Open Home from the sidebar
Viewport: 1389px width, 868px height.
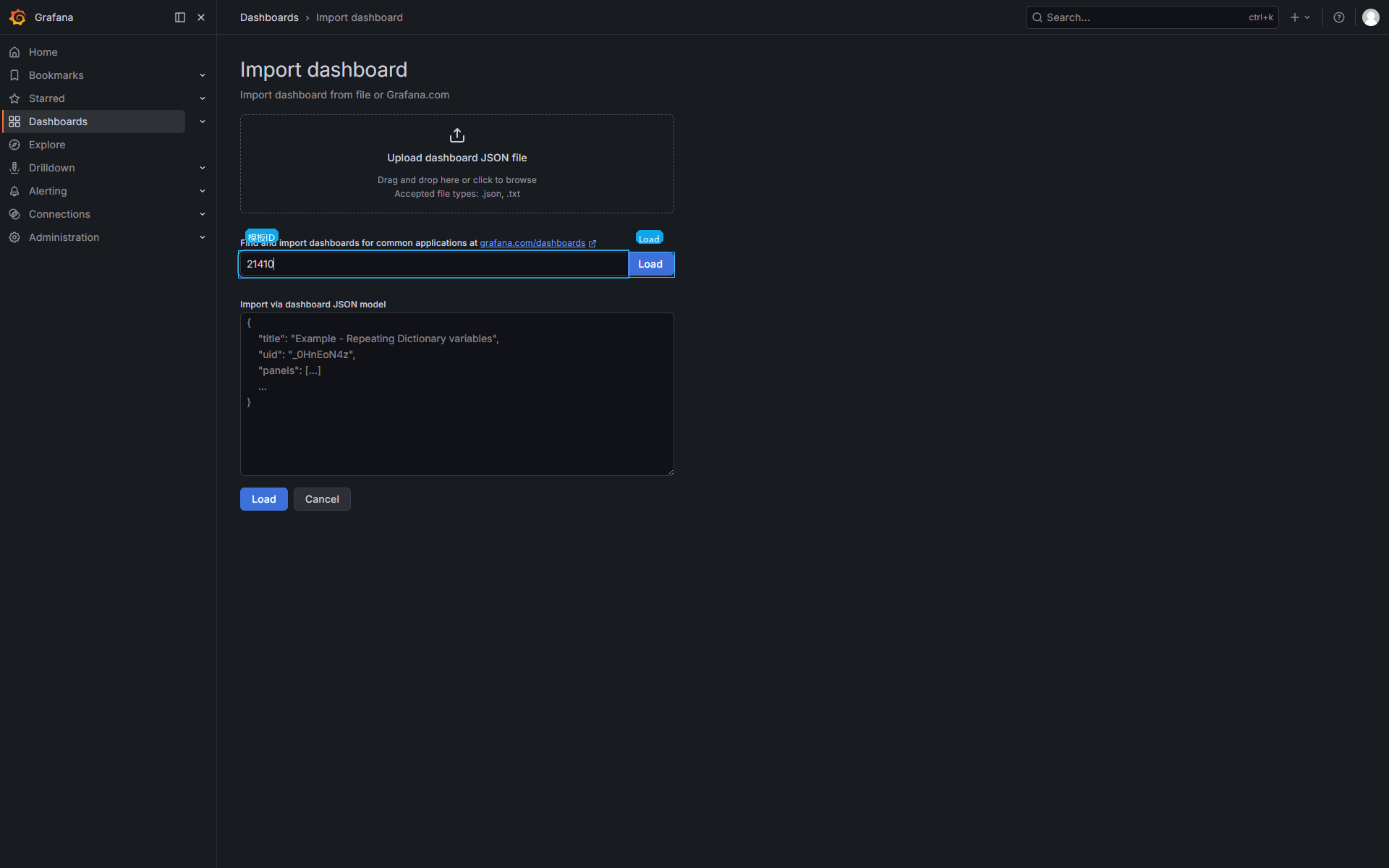(43, 52)
